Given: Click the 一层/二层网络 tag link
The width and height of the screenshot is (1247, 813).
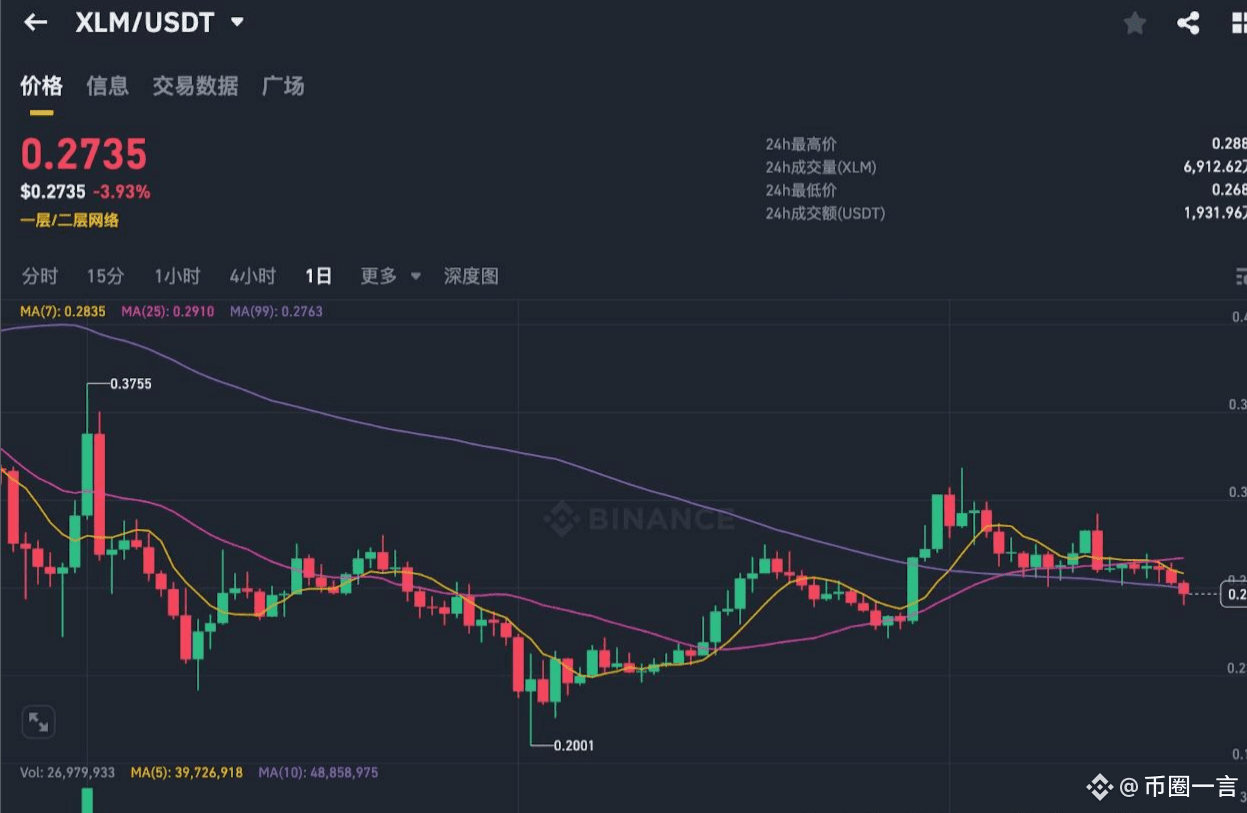Looking at the screenshot, I should tap(69, 220).
